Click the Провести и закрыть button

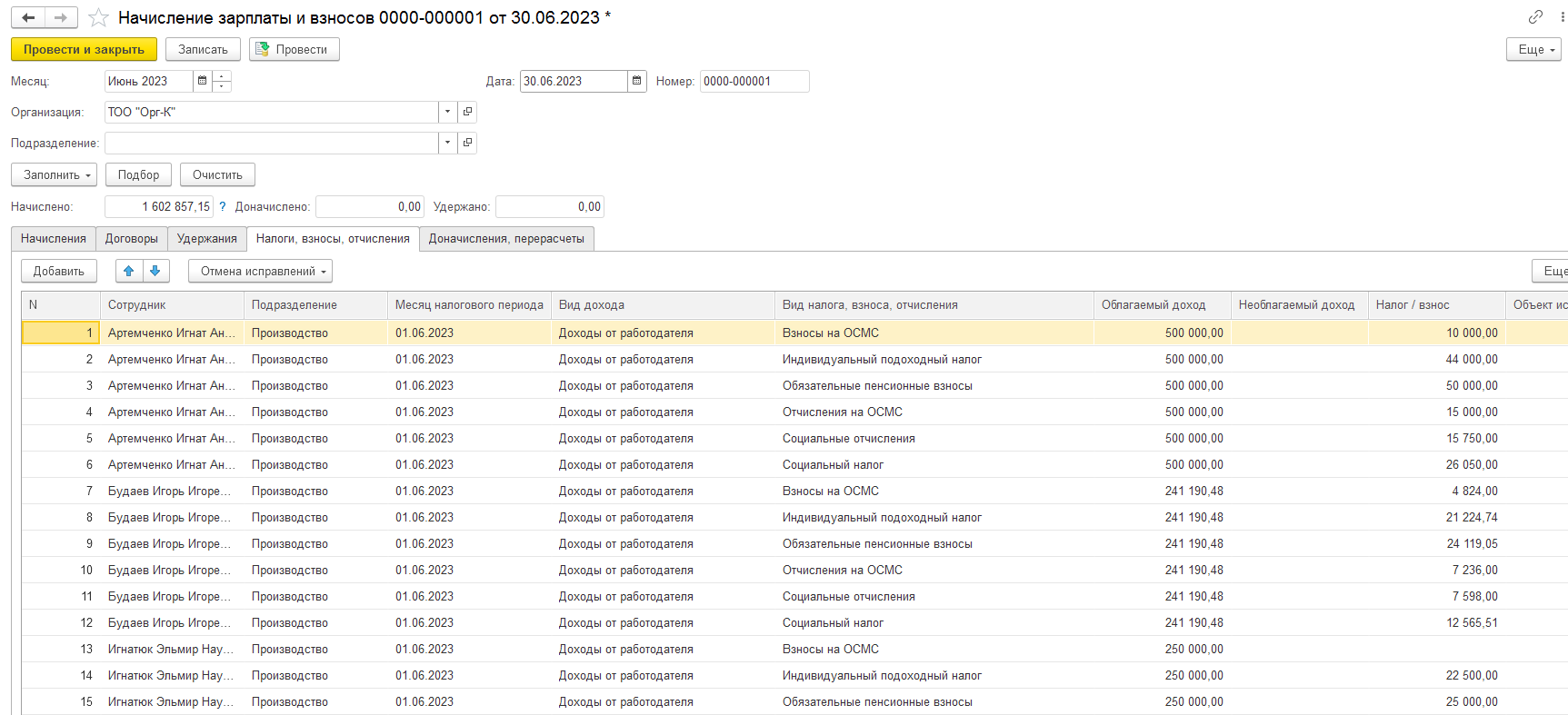pos(84,49)
